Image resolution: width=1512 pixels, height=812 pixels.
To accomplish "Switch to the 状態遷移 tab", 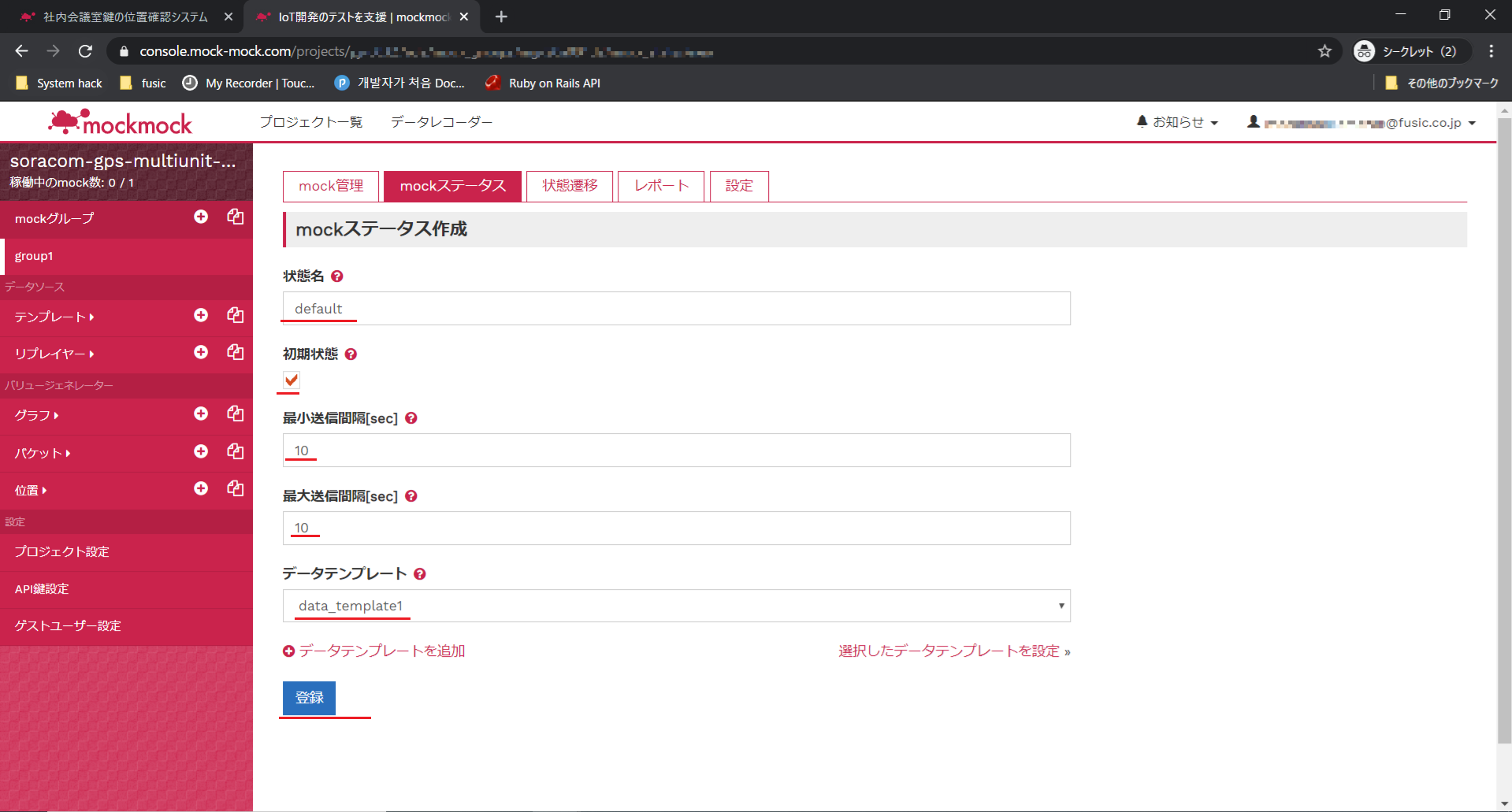I will click(x=570, y=186).
